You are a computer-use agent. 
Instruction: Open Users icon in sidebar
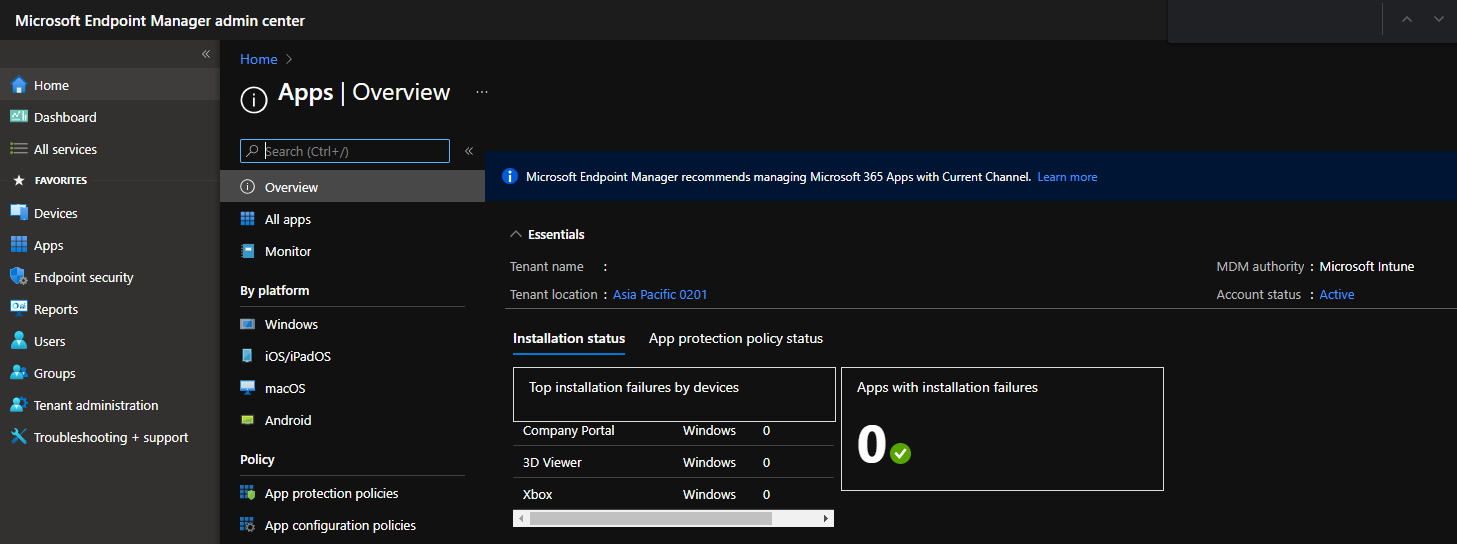(18, 341)
